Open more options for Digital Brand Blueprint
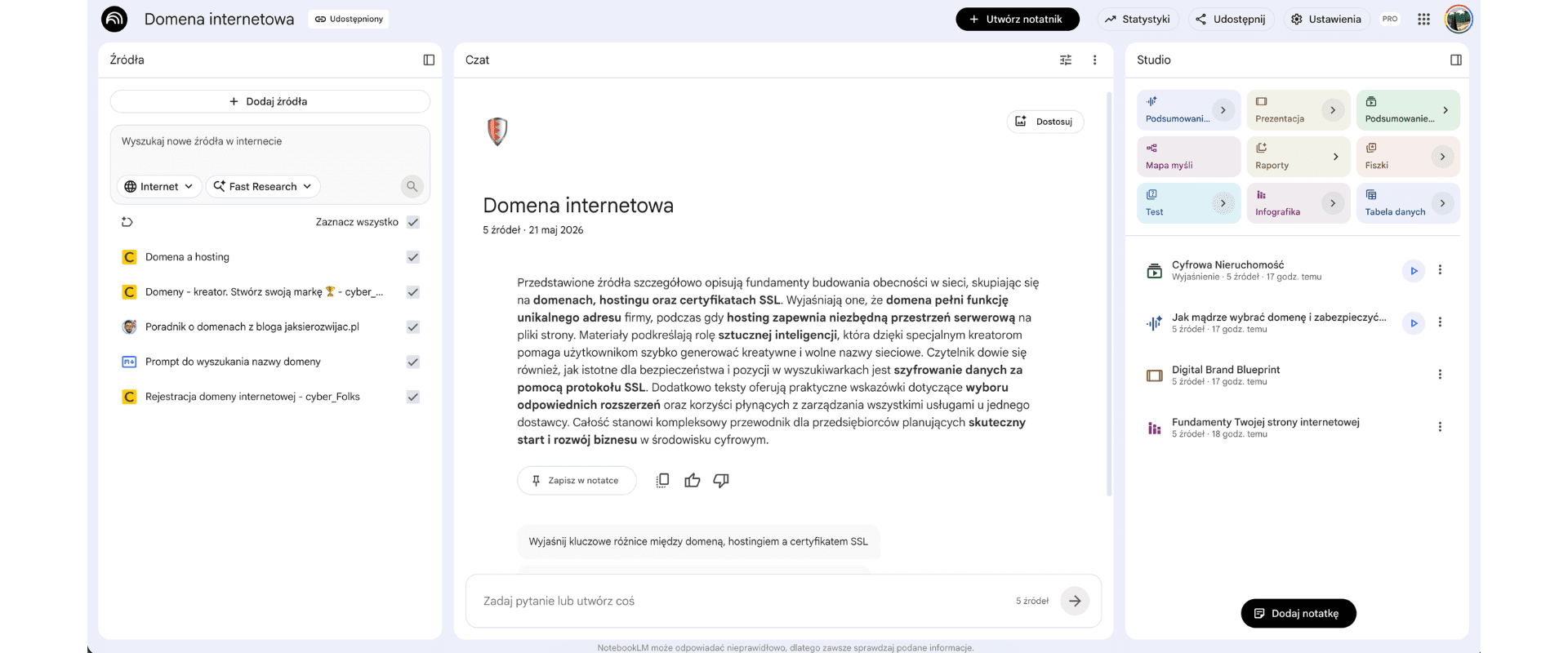This screenshot has width=1568, height=653. (x=1440, y=375)
